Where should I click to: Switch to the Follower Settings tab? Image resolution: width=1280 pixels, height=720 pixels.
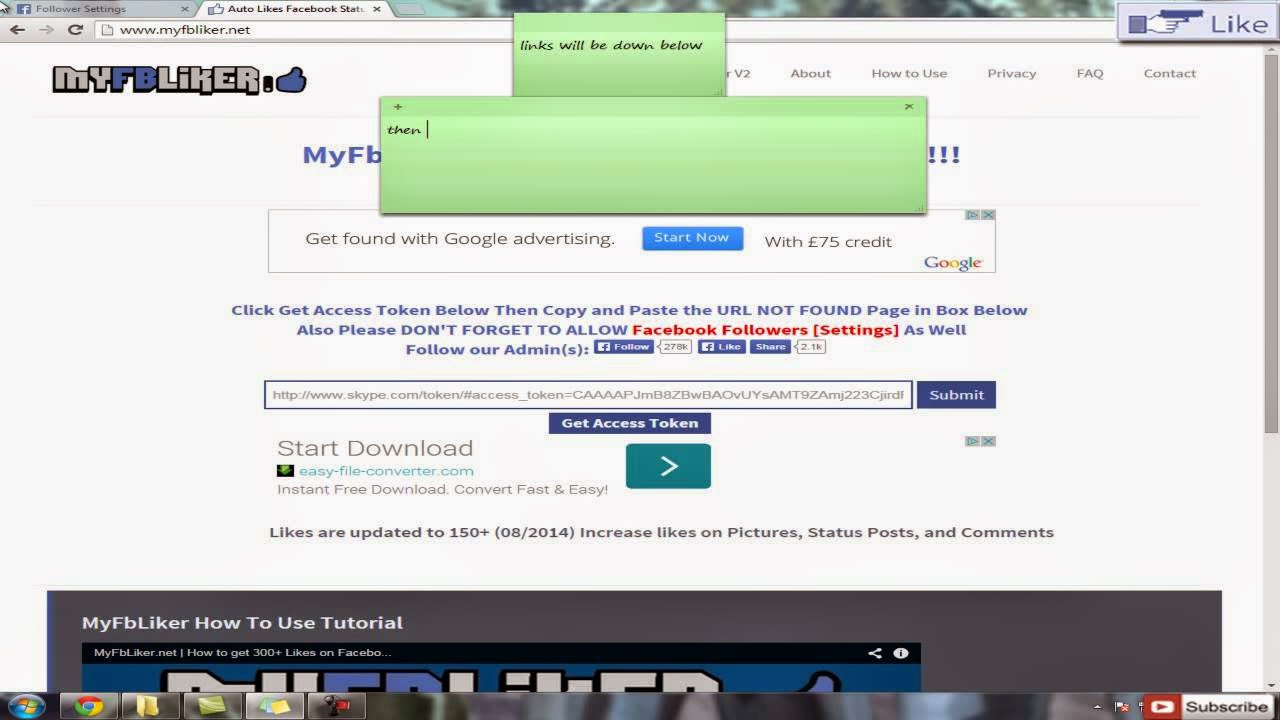click(x=100, y=9)
